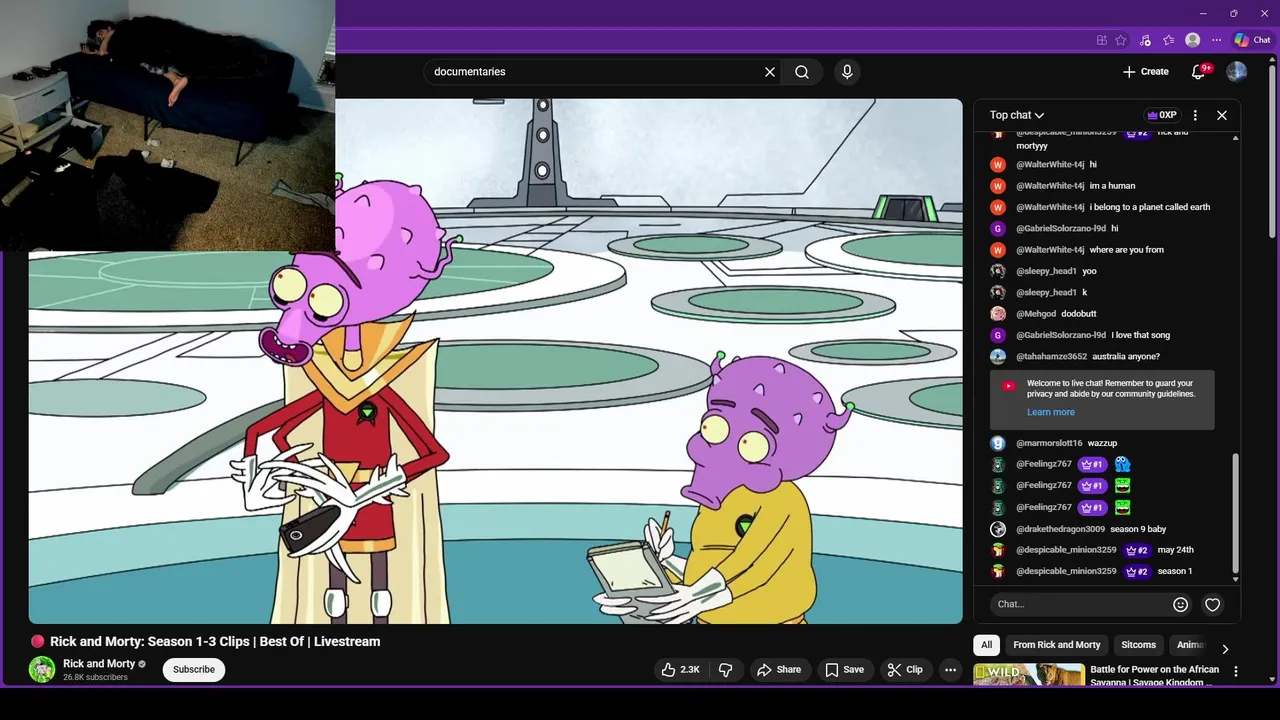Click #2 member badge beside "season 1"
Image resolution: width=1280 pixels, height=720 pixels.
1137,572
